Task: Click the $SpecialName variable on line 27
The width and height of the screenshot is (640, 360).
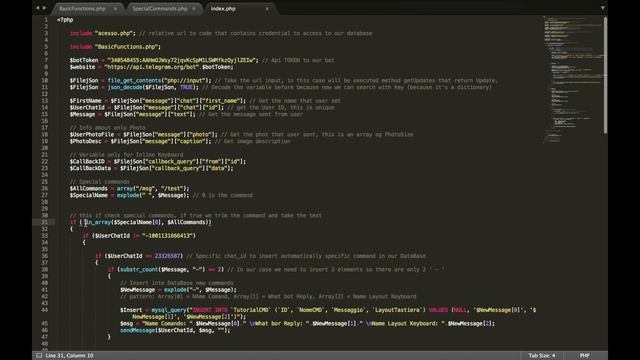Action: point(89,195)
